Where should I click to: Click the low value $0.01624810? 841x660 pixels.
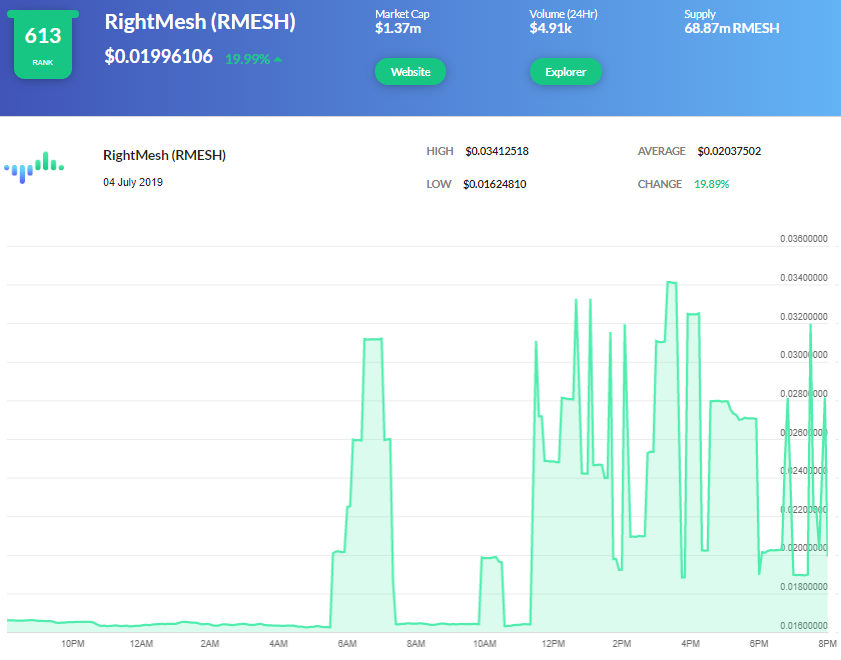tap(495, 184)
